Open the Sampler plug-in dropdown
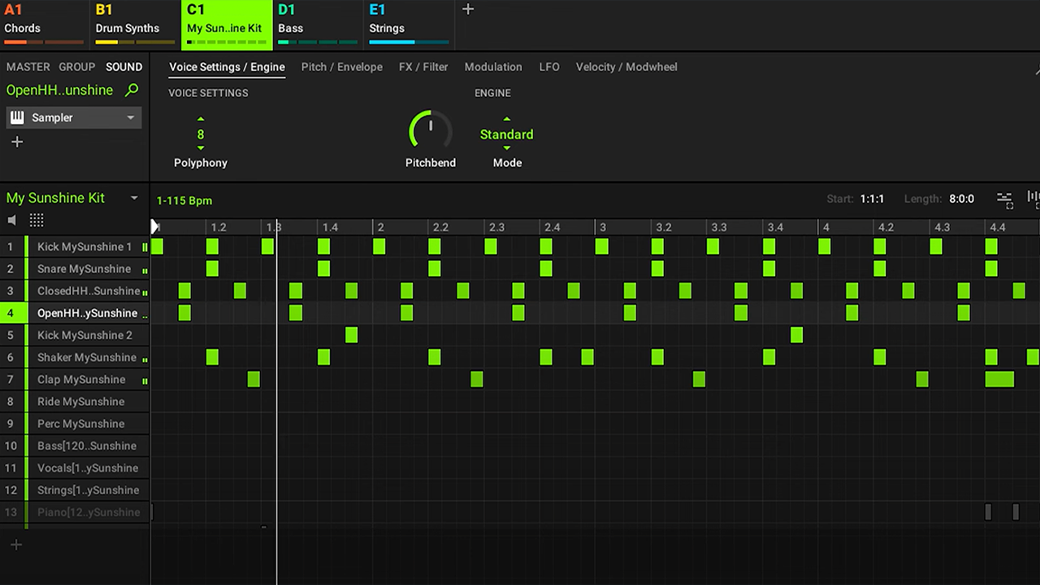This screenshot has height=585, width=1040. point(131,117)
